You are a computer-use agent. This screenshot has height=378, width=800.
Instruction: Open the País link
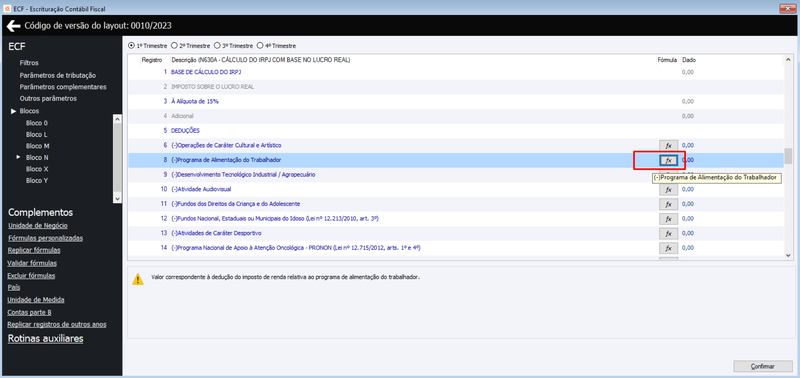click(14, 287)
